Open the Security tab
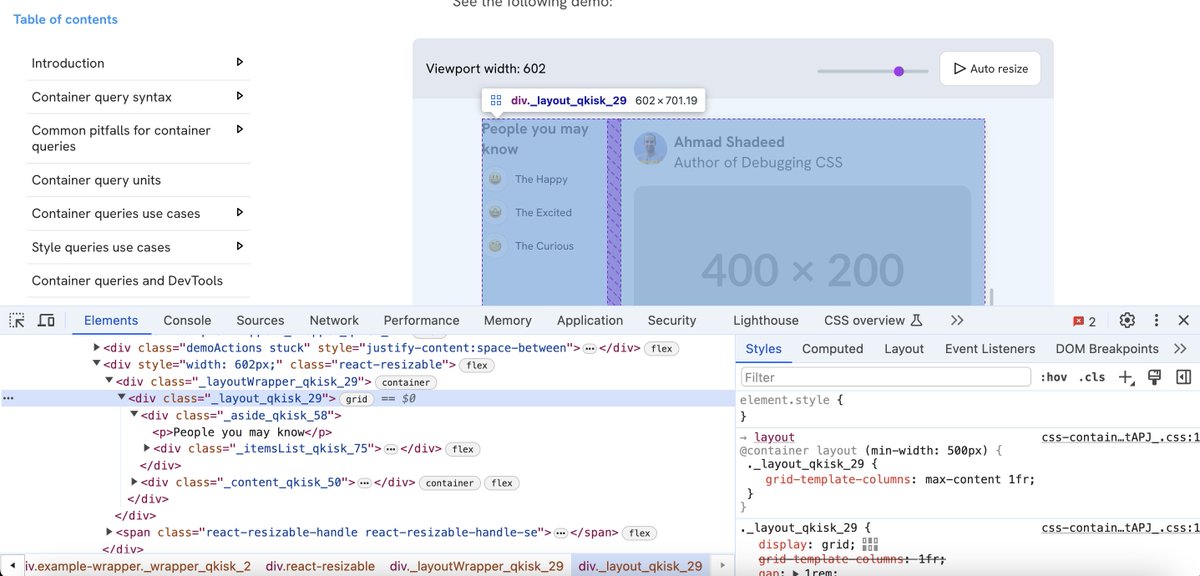1200x576 pixels. pos(671,320)
